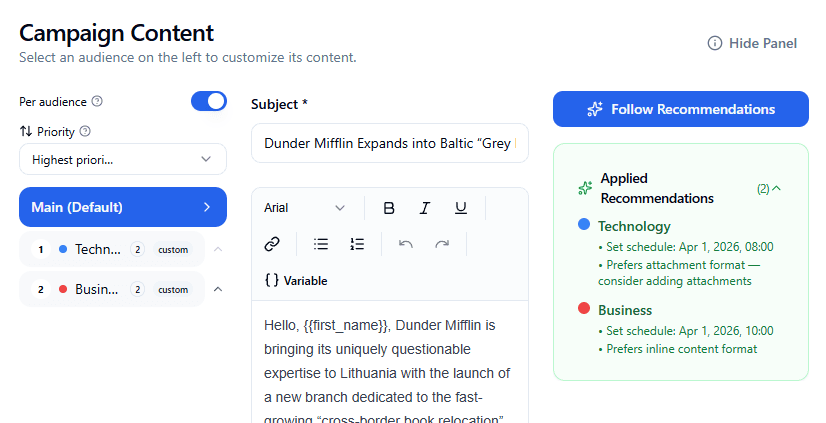The width and height of the screenshot is (826, 423).
Task: Click the Campaign Content heading
Action: (116, 33)
